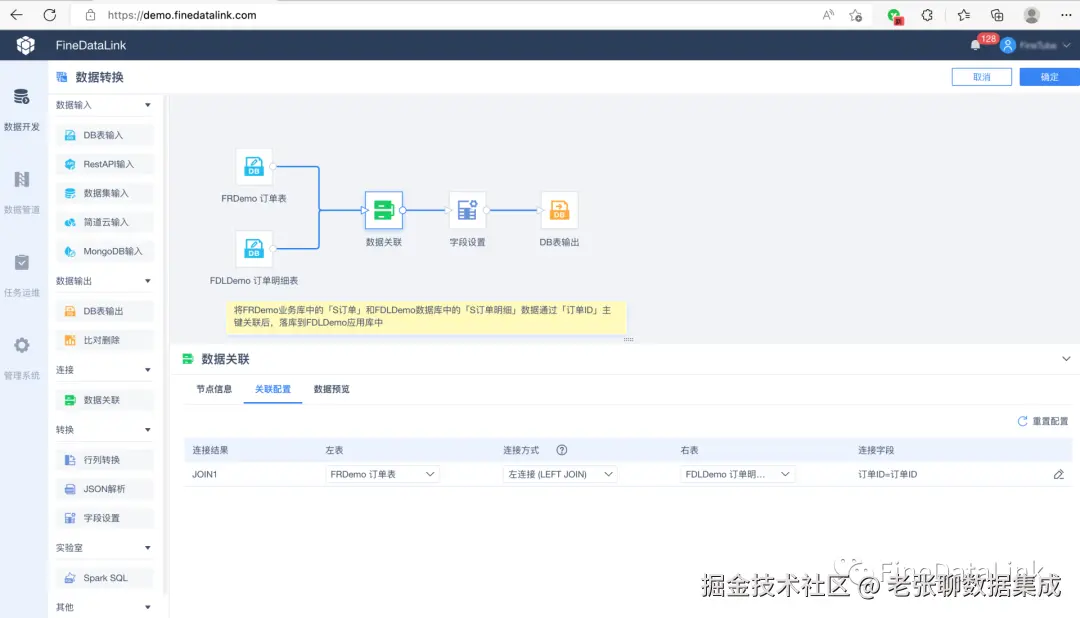Open 连接方式 dropdown 左连接 (LEFT JOIN)

tap(560, 474)
